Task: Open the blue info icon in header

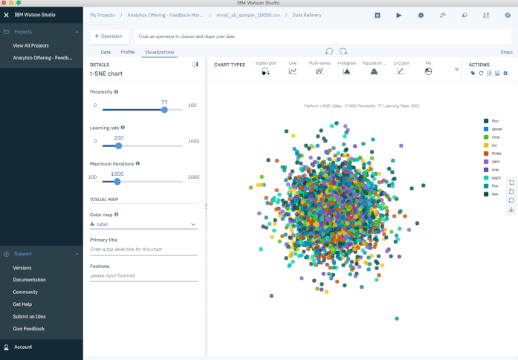Action: pyautogui.click(x=421, y=15)
